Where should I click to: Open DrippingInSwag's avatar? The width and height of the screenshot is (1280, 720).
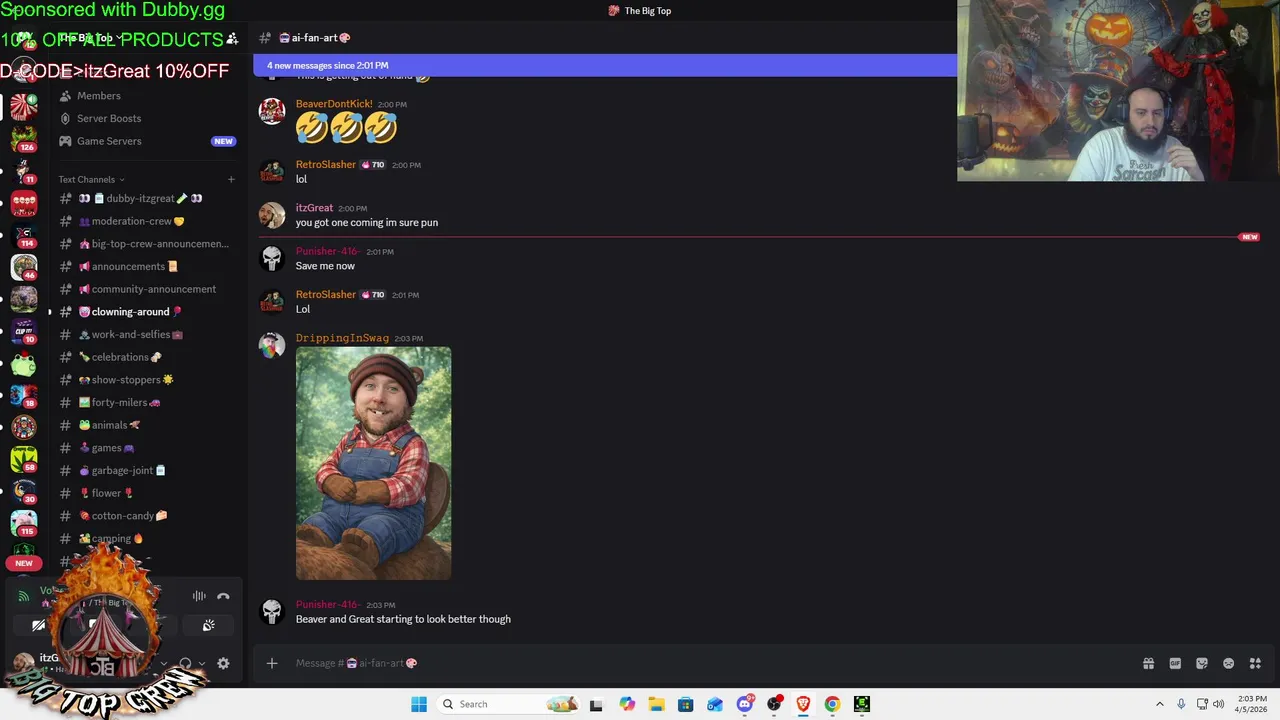tap(272, 346)
